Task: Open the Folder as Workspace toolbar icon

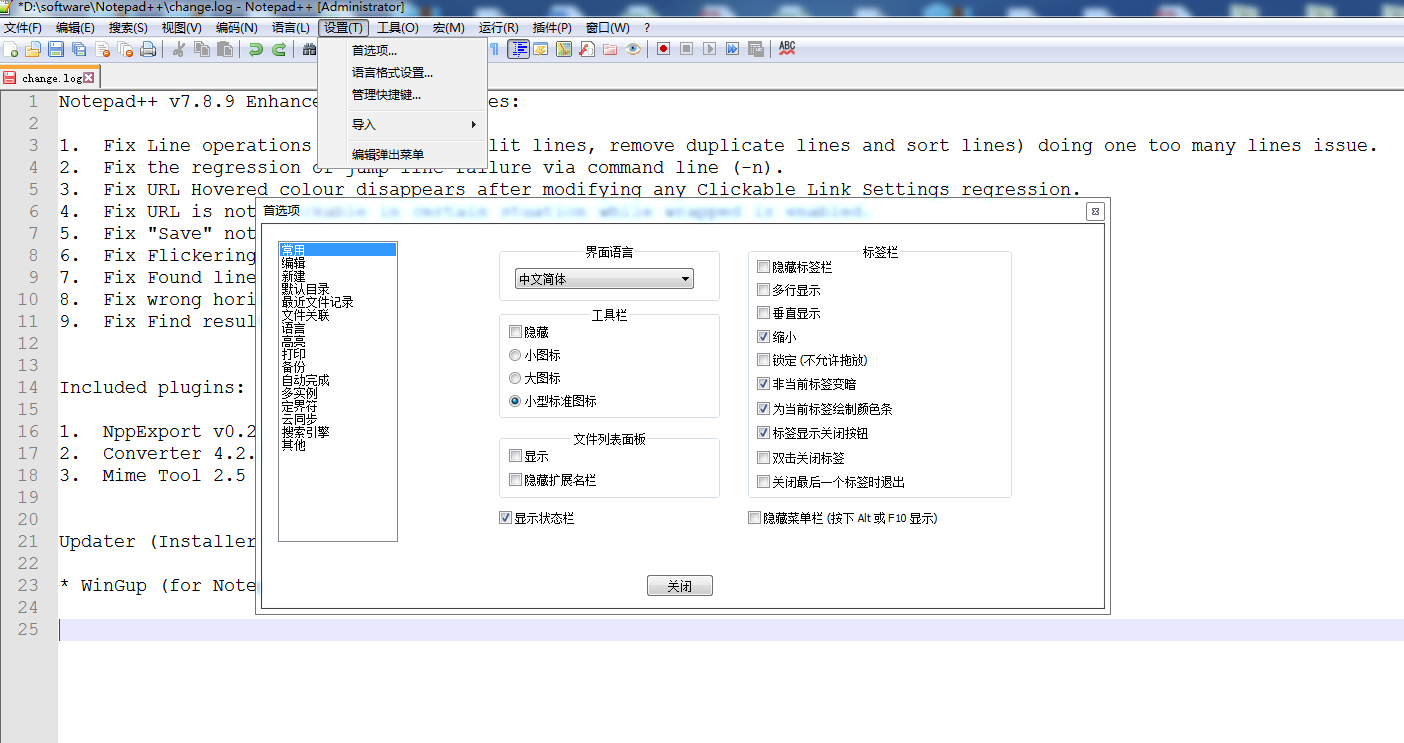Action: [x=610, y=49]
